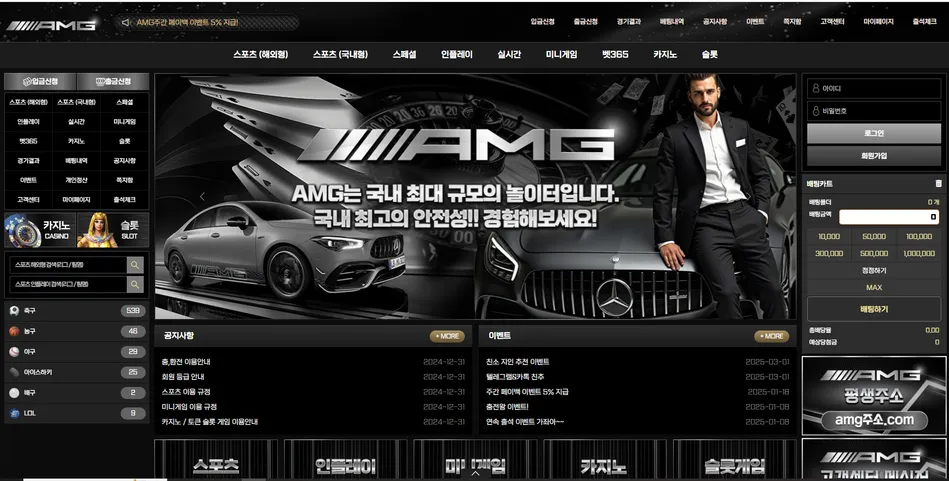This screenshot has height=481, width=949.
Task: Open the 슬롯 SLOT thumbnail in sidebar
Action: (113, 230)
